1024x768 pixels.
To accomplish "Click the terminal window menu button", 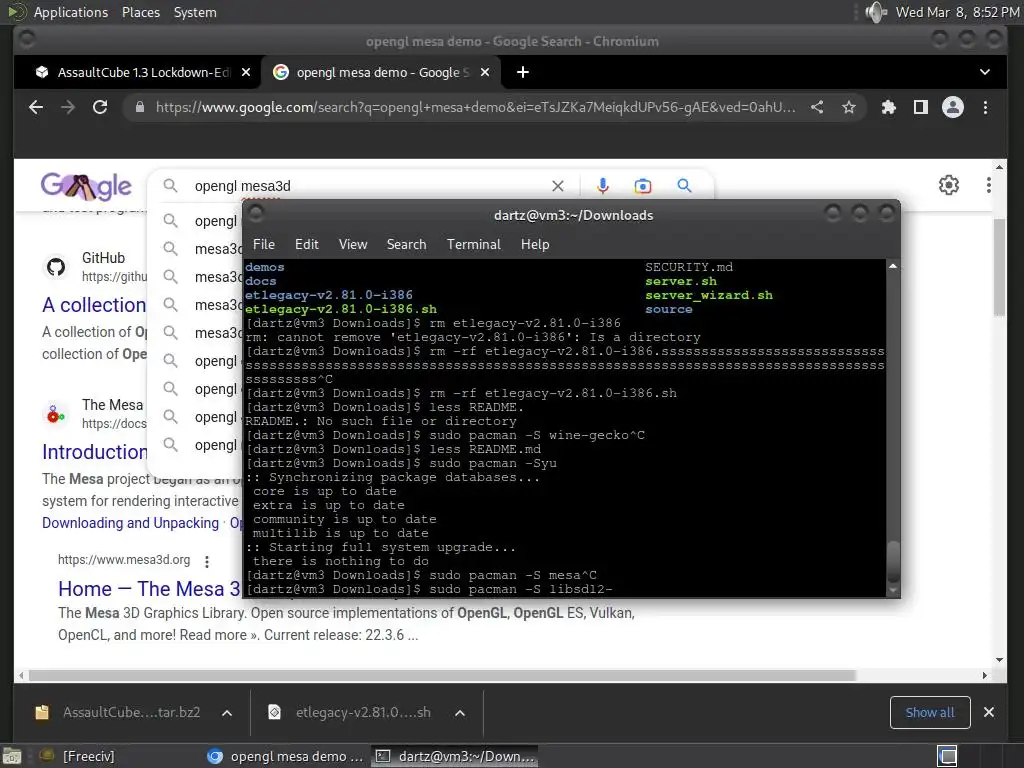I will (256, 212).
